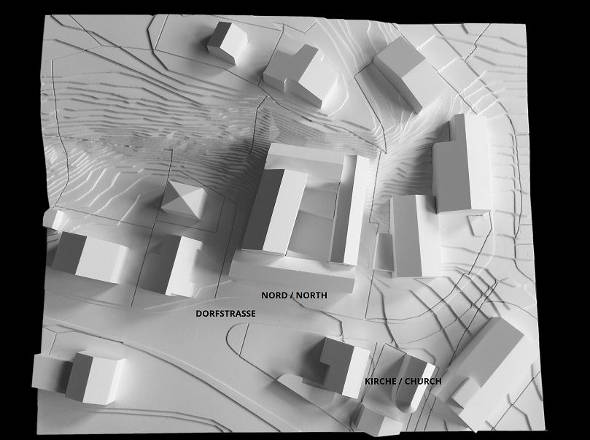The width and height of the screenshot is (590, 440).
Task: Select the small cube building at model top
Action: pyautogui.click(x=227, y=42)
